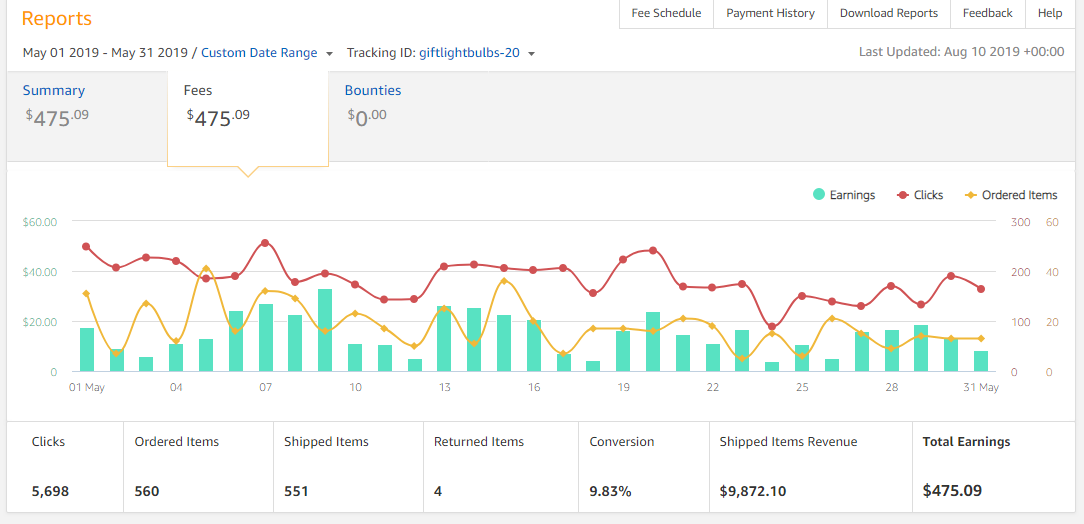The image size is (1084, 524).
Task: Switch to the Summary tab
Action: [54, 91]
